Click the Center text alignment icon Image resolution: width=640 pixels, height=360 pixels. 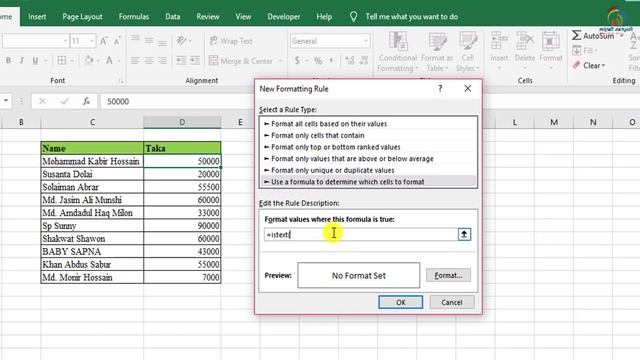[149, 61]
